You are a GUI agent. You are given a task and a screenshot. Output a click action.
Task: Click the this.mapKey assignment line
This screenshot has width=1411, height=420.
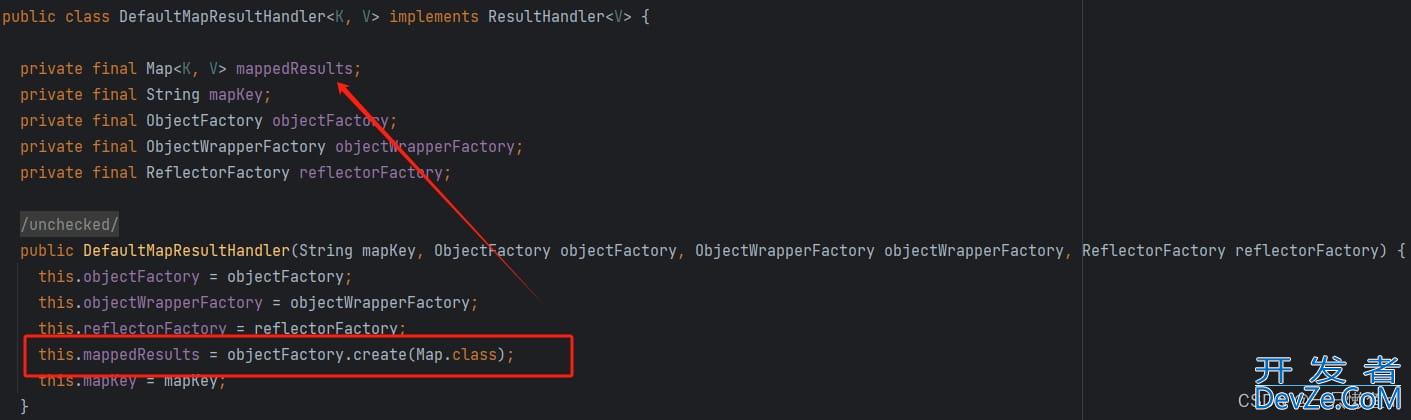coord(132,380)
